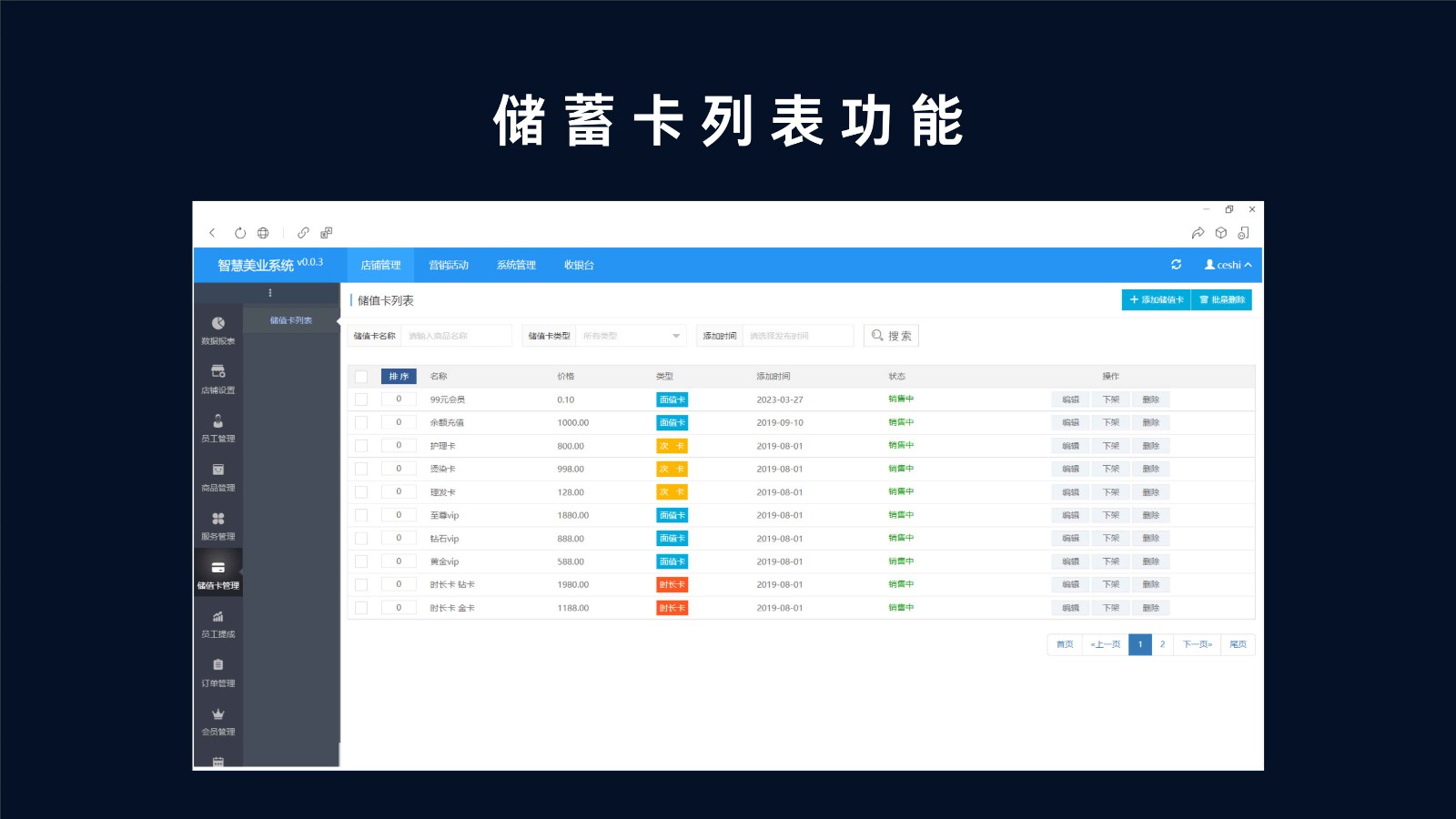Viewport: 1456px width, 819px height.
Task: Go to the 尾页 pagination link
Action: [1238, 644]
